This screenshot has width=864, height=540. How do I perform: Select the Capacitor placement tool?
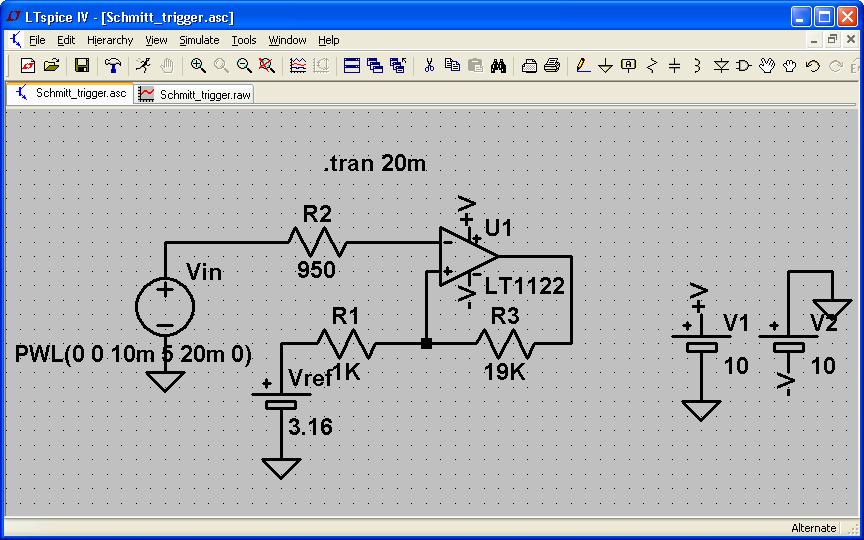coord(674,66)
